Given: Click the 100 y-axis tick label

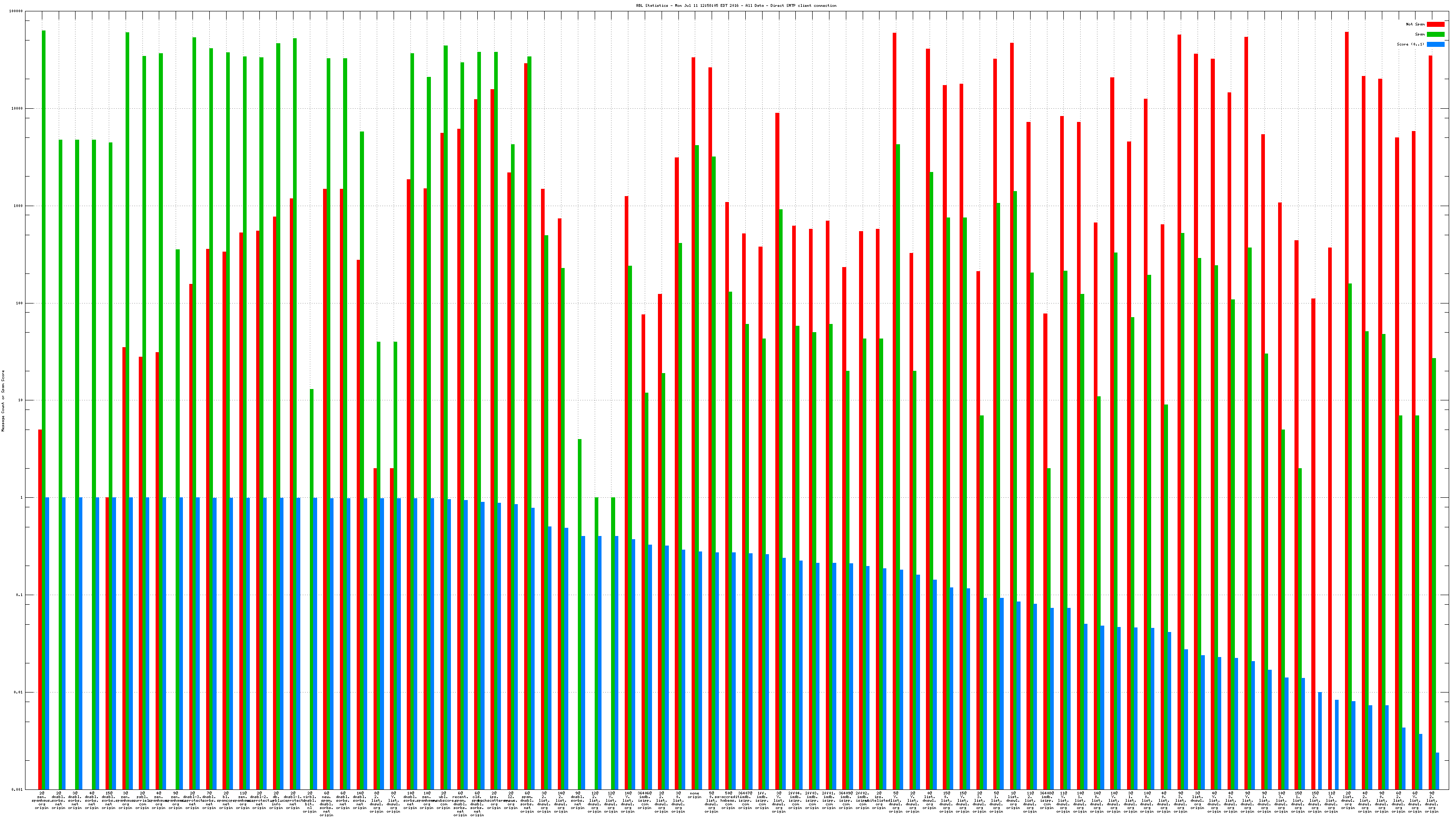Looking at the screenshot, I should point(20,303).
